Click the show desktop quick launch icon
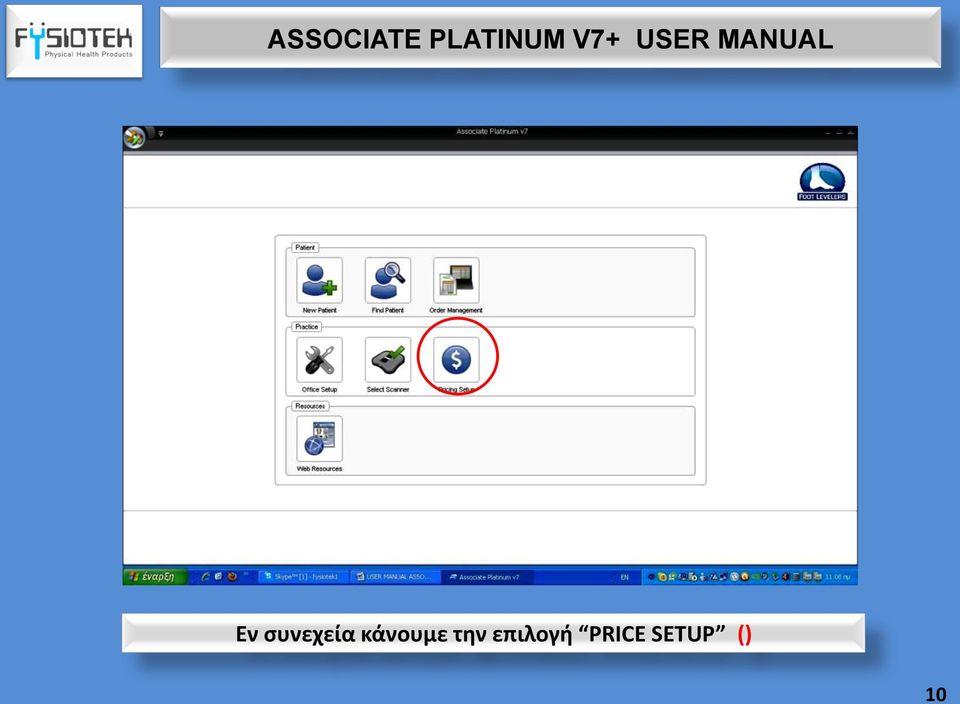Screen dimensions: 960x704 tap(219, 577)
